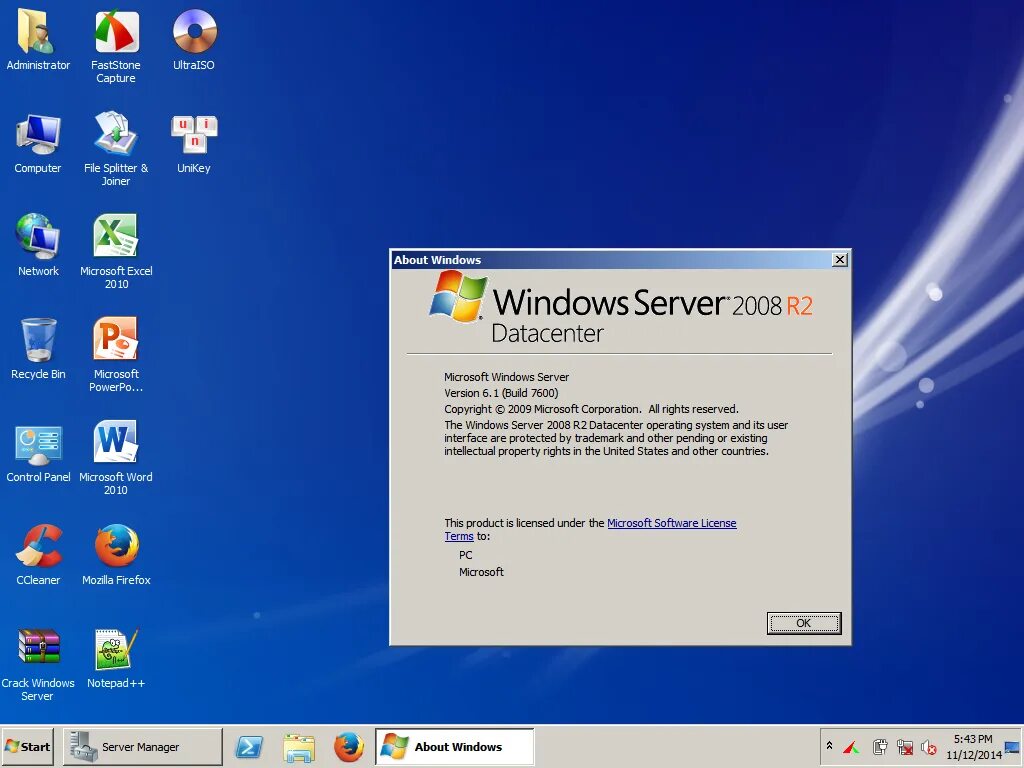Open Control Panel desktop icon
The width and height of the screenshot is (1024, 768).
pos(38,451)
